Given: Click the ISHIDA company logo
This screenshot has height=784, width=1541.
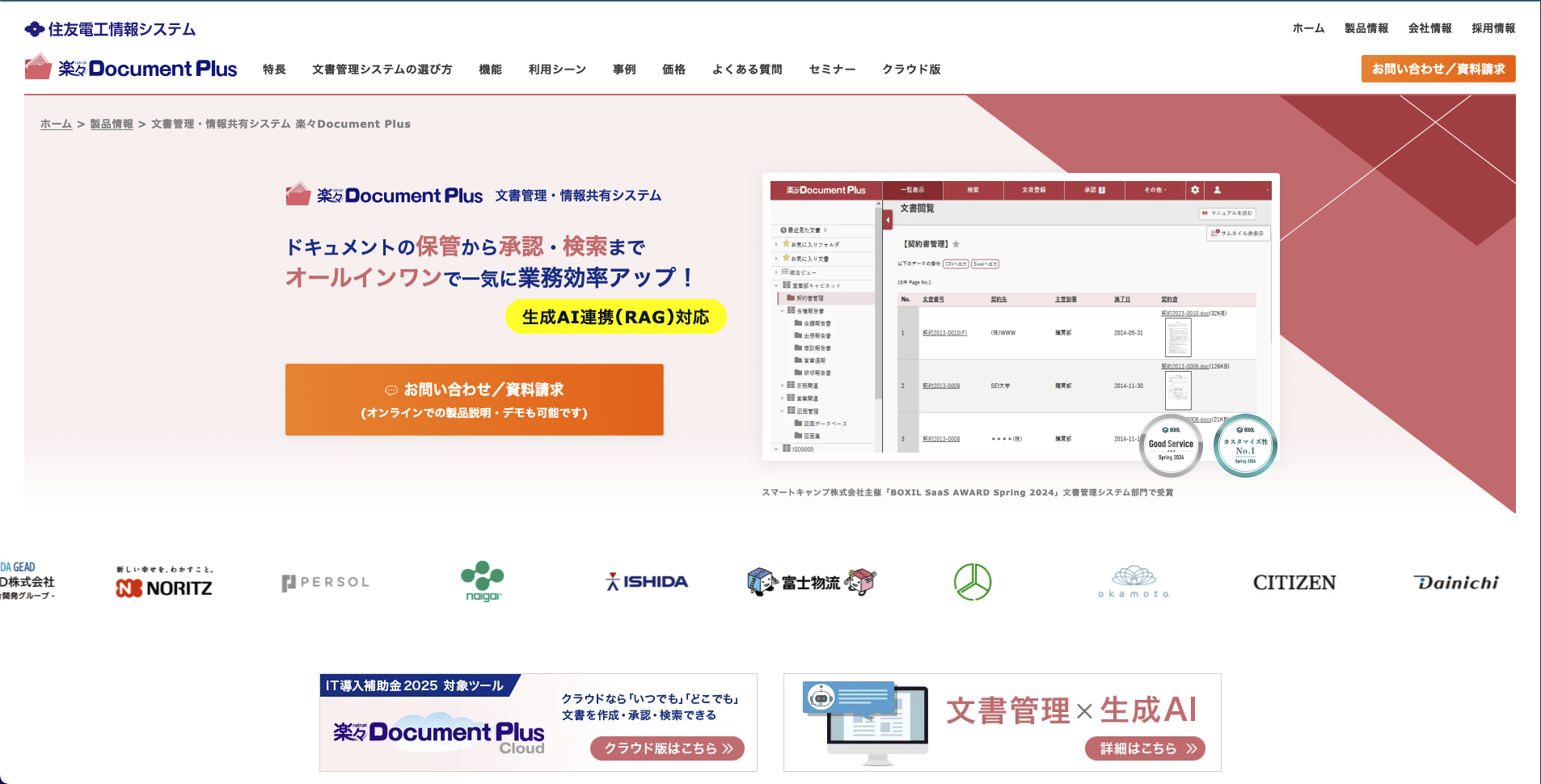Looking at the screenshot, I should click(x=647, y=582).
